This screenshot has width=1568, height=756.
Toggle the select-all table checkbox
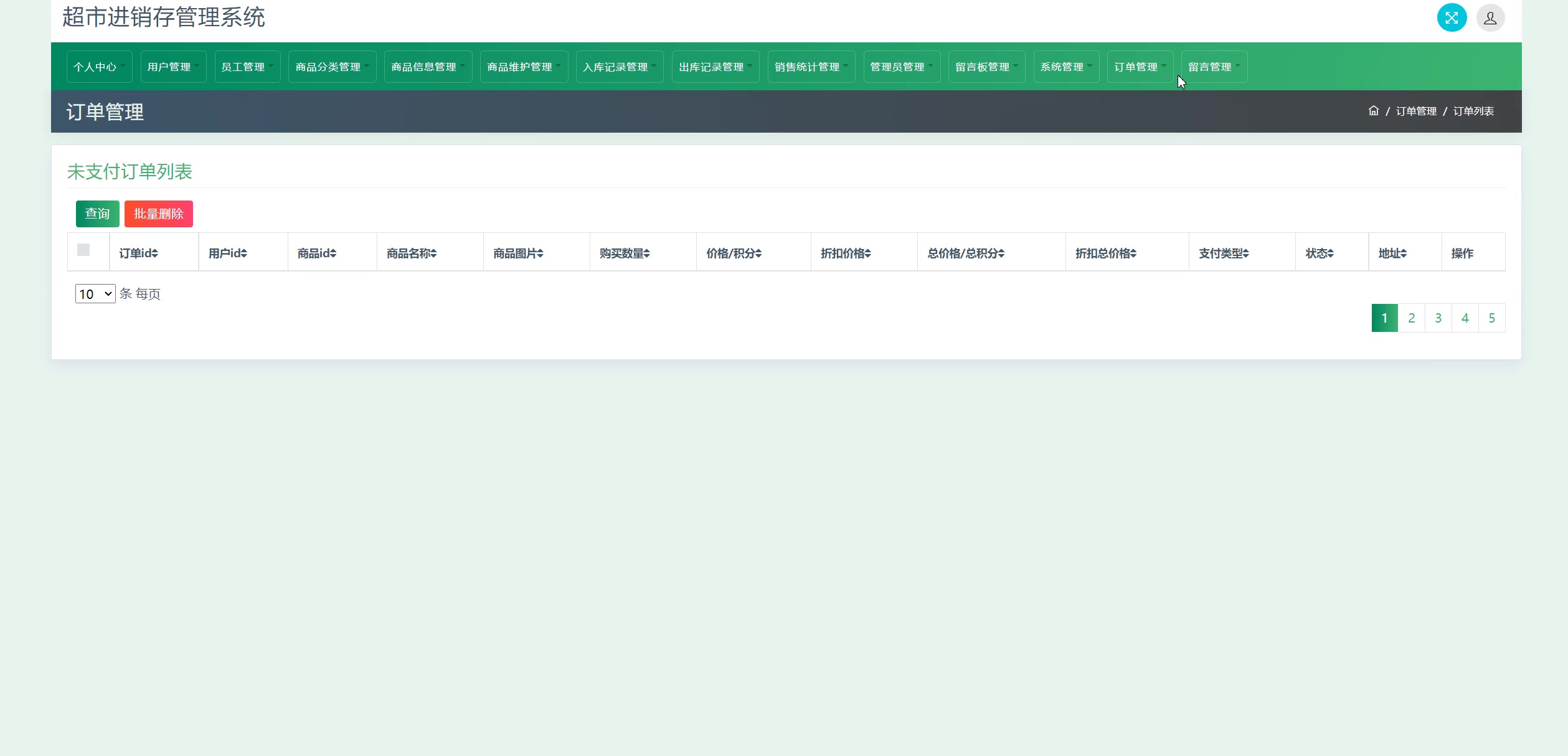83,250
